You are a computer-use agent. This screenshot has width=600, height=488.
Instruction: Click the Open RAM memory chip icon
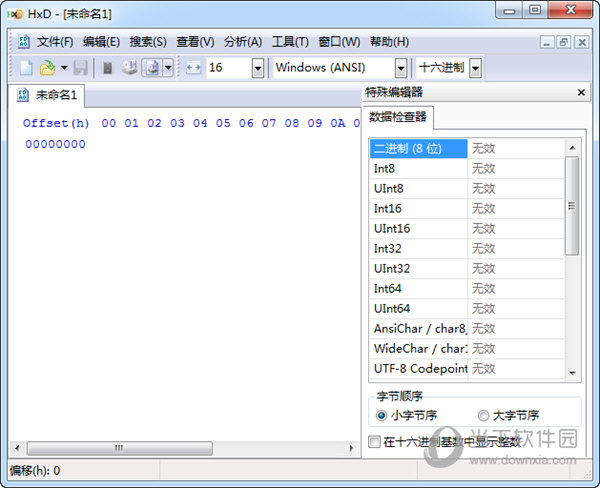(x=108, y=68)
